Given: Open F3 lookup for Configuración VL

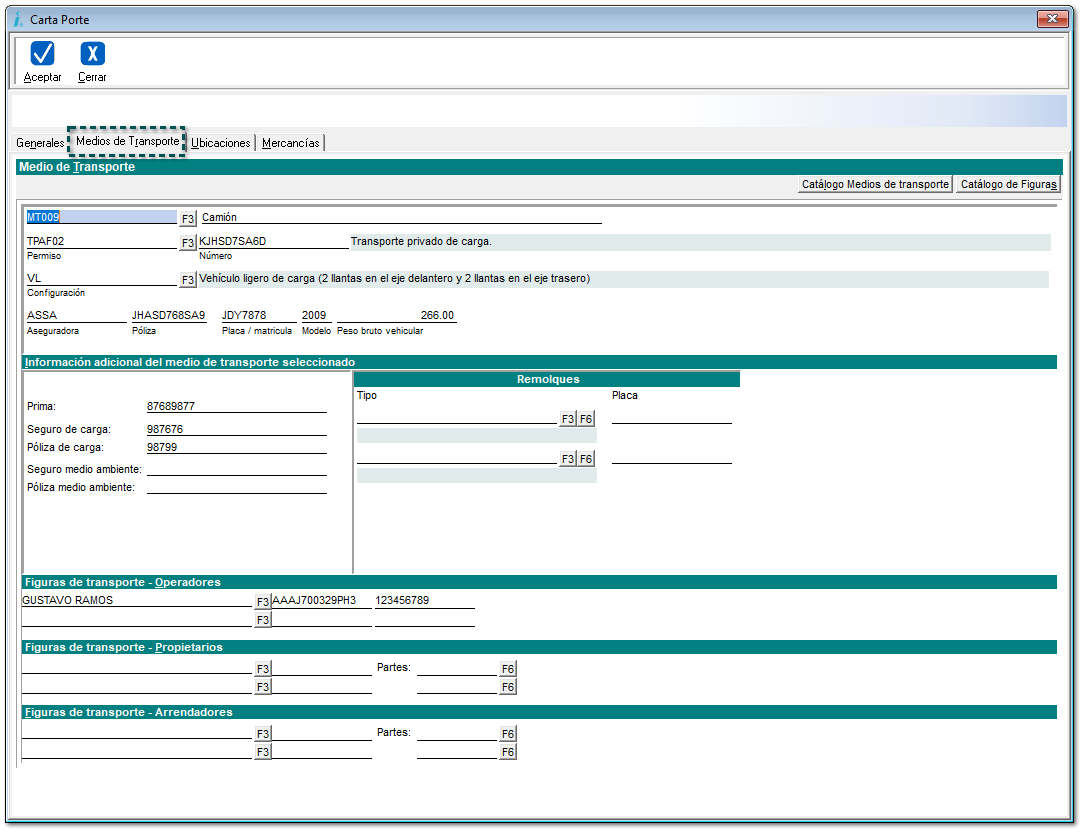Looking at the screenshot, I should [187, 280].
